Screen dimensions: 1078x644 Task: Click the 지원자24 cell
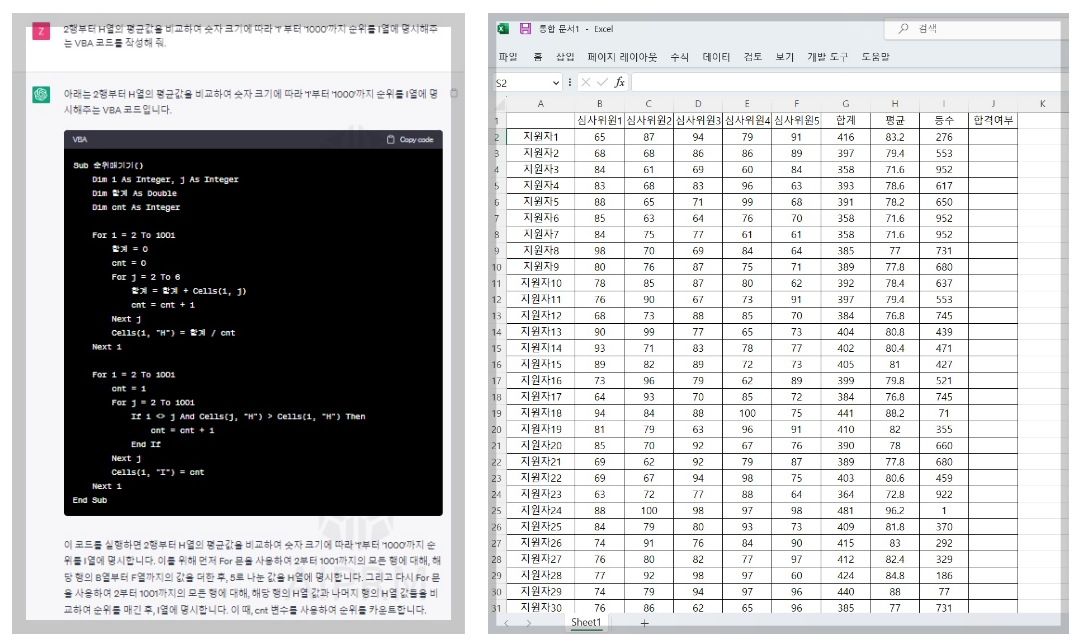pyautogui.click(x=540, y=511)
